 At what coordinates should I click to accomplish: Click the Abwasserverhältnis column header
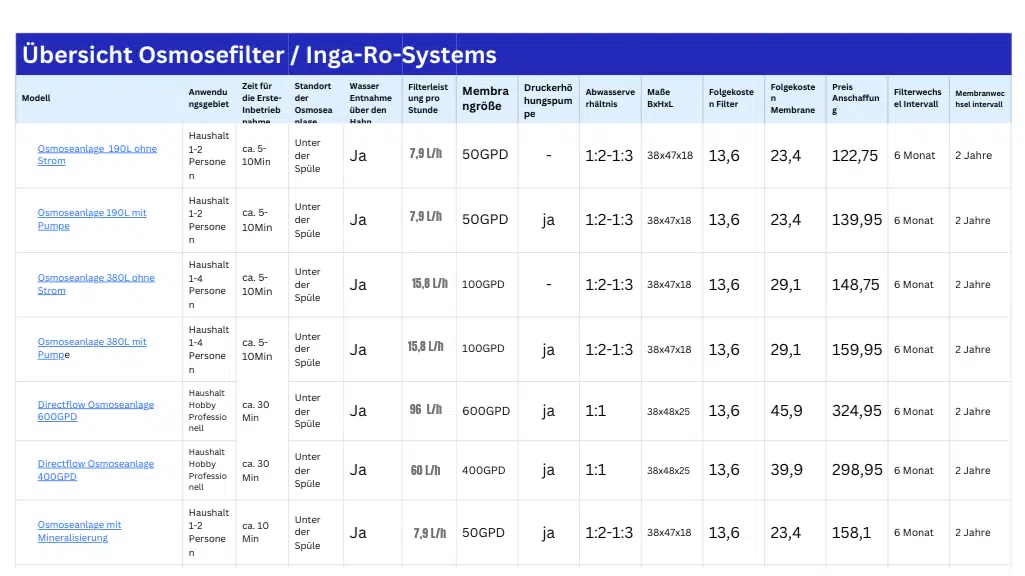(x=610, y=98)
